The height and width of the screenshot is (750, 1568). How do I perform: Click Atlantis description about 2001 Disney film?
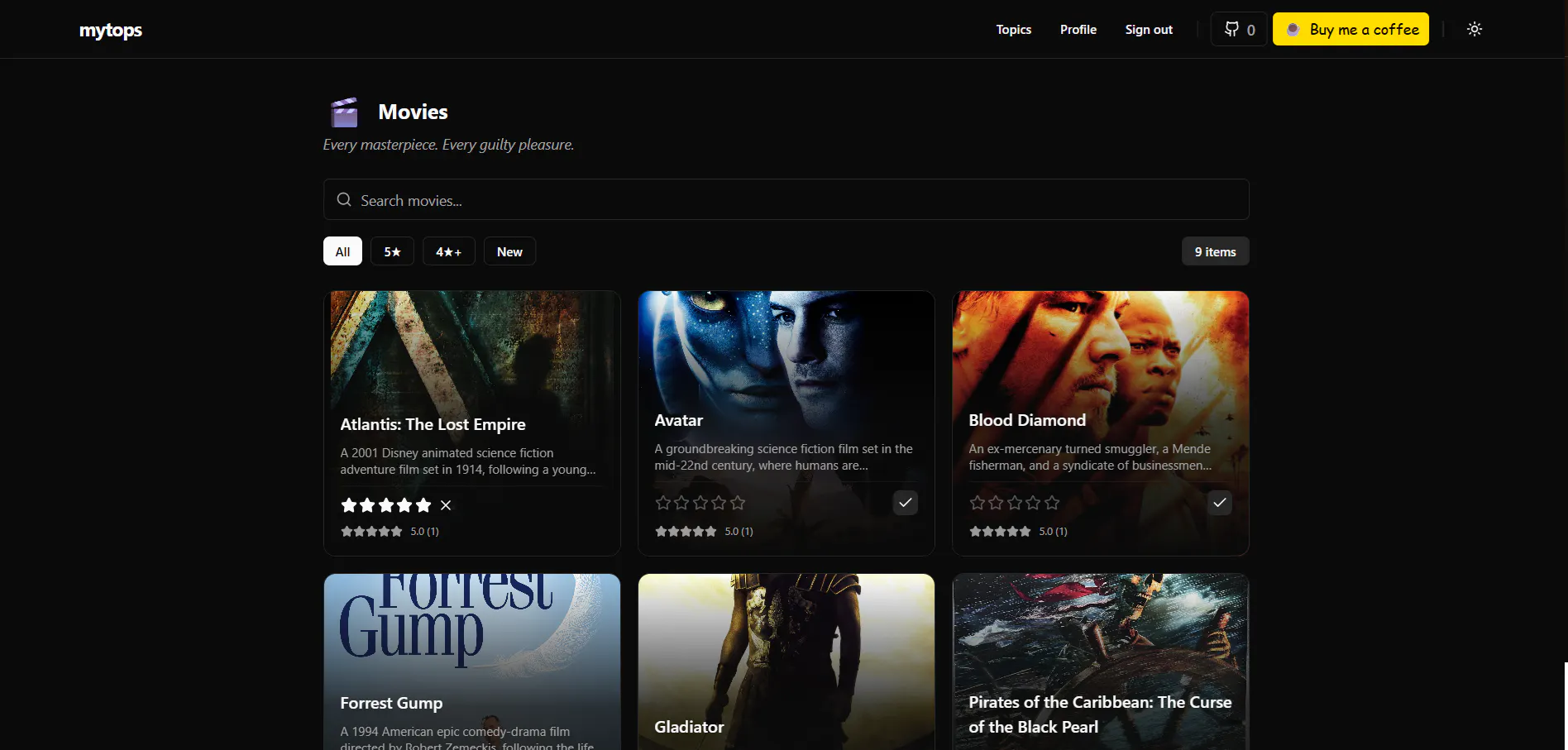coord(468,461)
